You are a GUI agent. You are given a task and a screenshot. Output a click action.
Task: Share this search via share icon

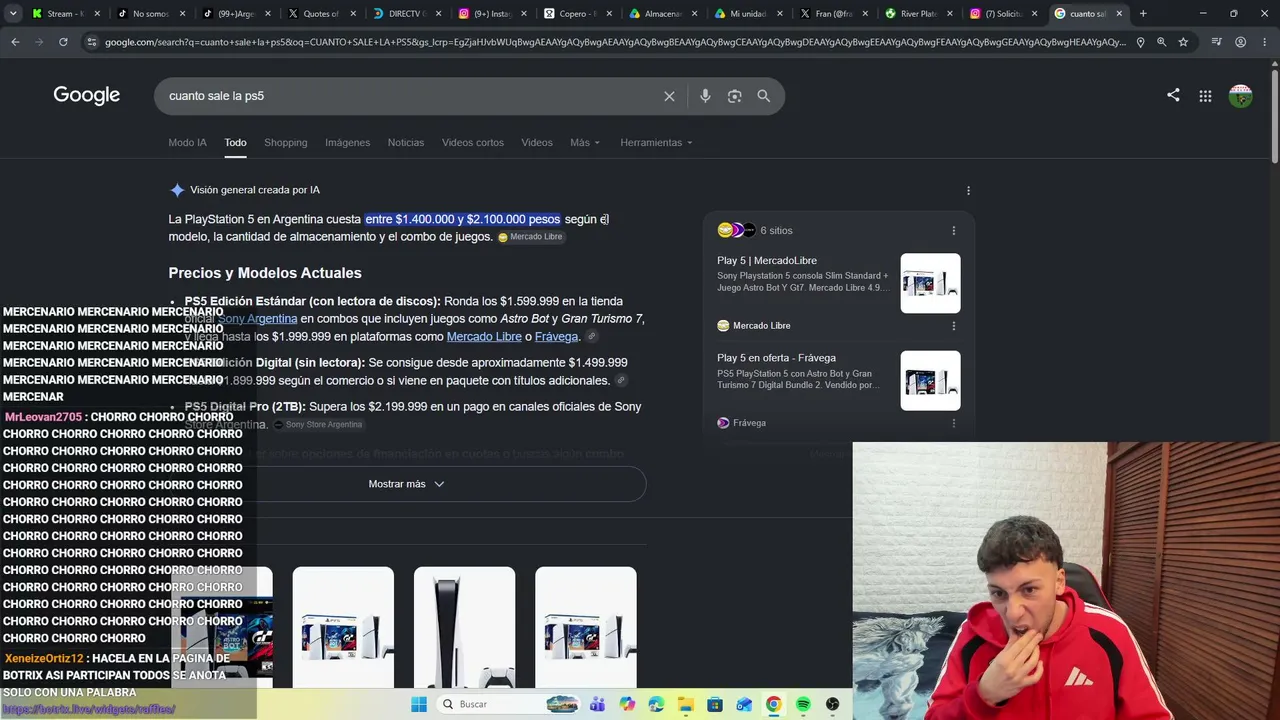pos(1173,95)
